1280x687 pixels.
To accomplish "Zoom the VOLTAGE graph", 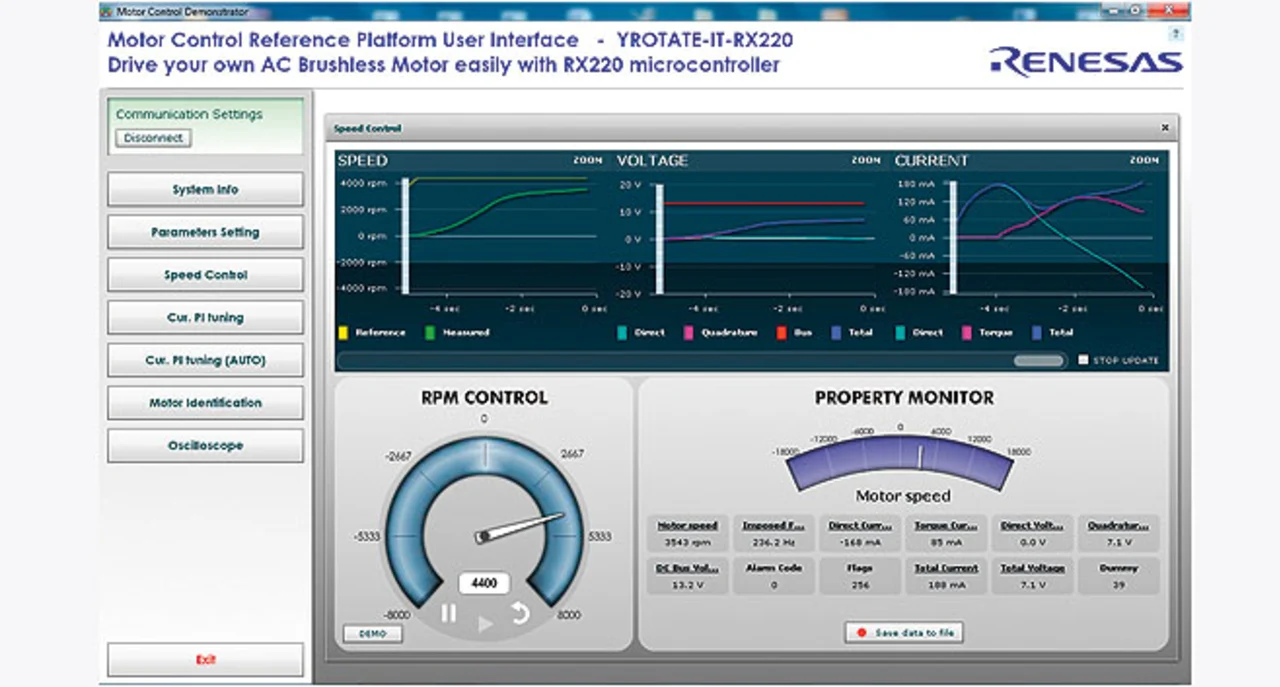I will 866,160.
